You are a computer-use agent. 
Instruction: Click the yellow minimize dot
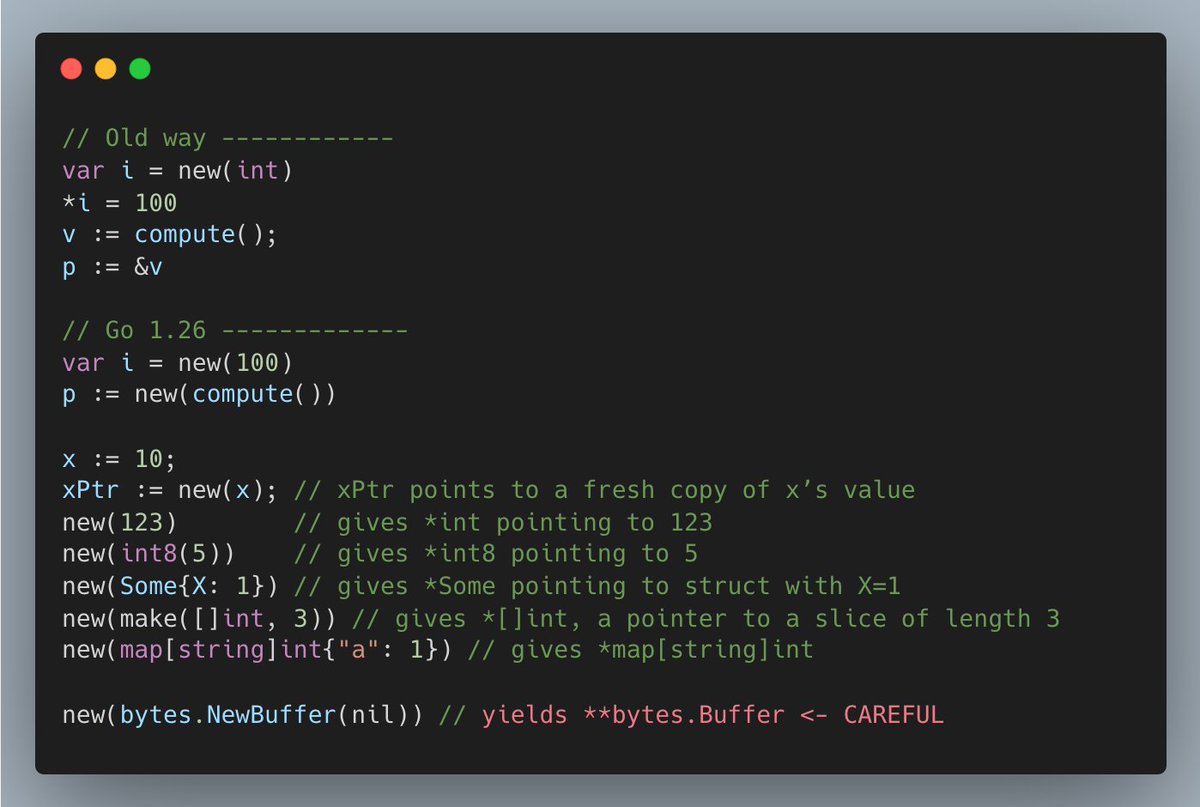[105, 69]
